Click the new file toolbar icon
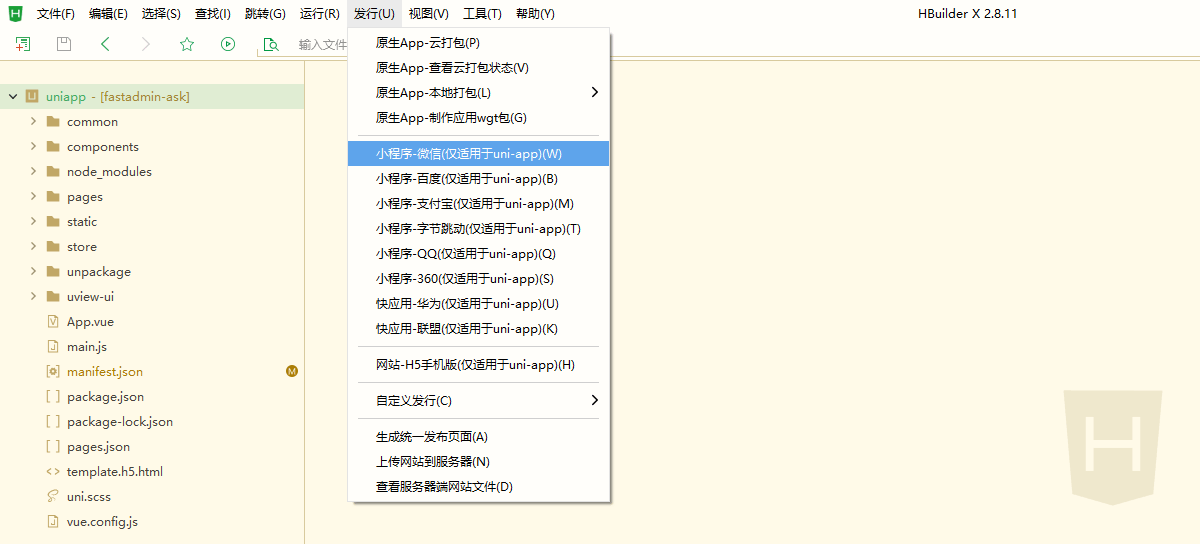The image size is (1200, 544). click(22, 44)
